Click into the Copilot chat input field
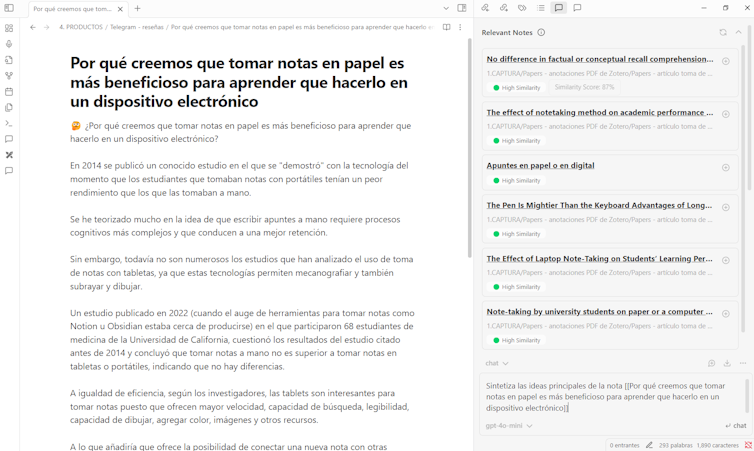Screen dimensions: 754x451 (605, 396)
